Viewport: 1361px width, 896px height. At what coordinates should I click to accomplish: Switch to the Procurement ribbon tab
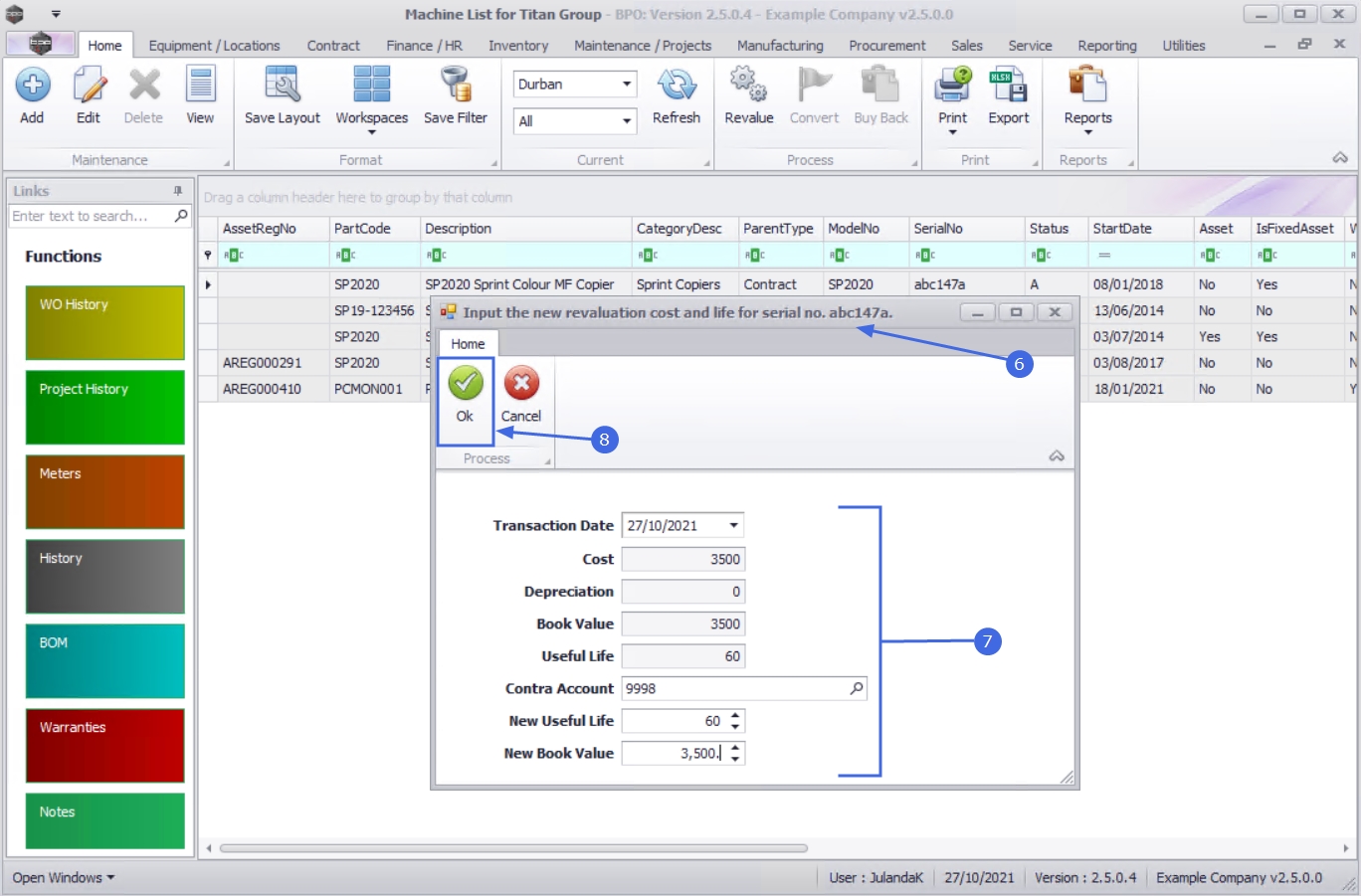pos(886,46)
